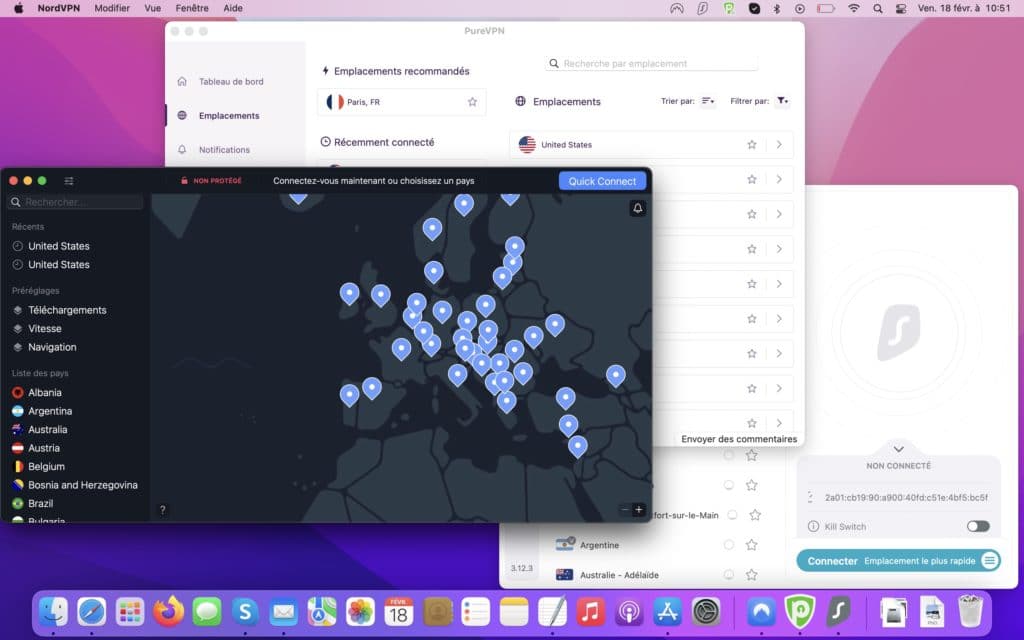
Task: Select the Argentine radio button in Surfshark
Action: click(x=729, y=545)
